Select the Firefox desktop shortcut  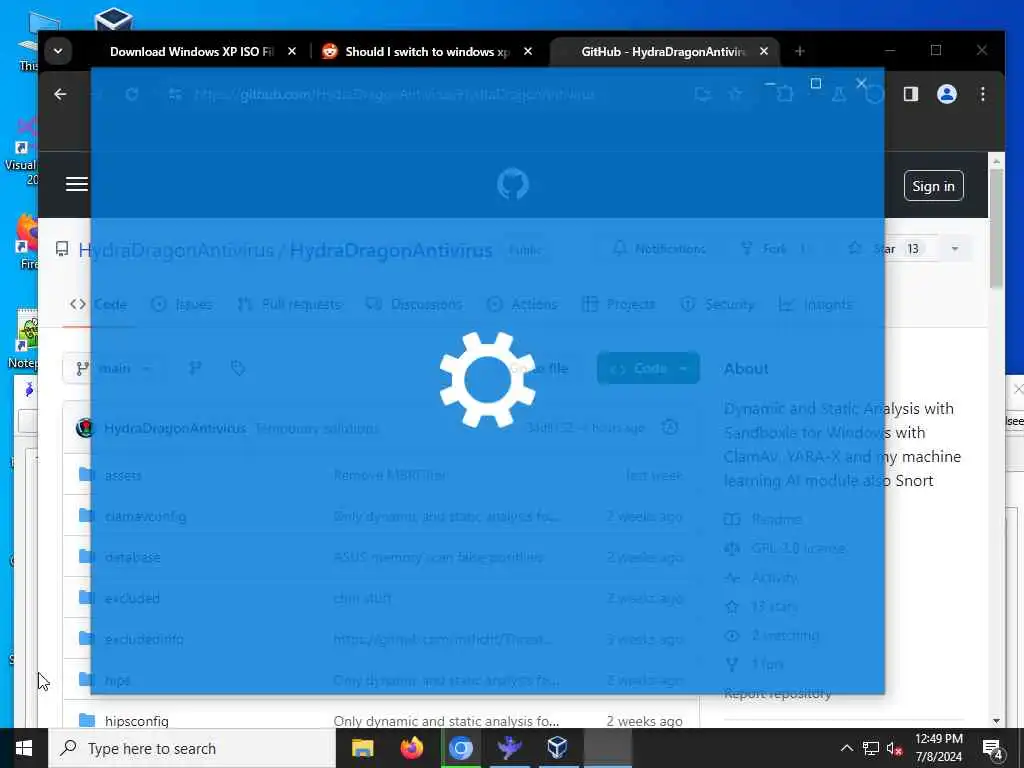[x=27, y=240]
